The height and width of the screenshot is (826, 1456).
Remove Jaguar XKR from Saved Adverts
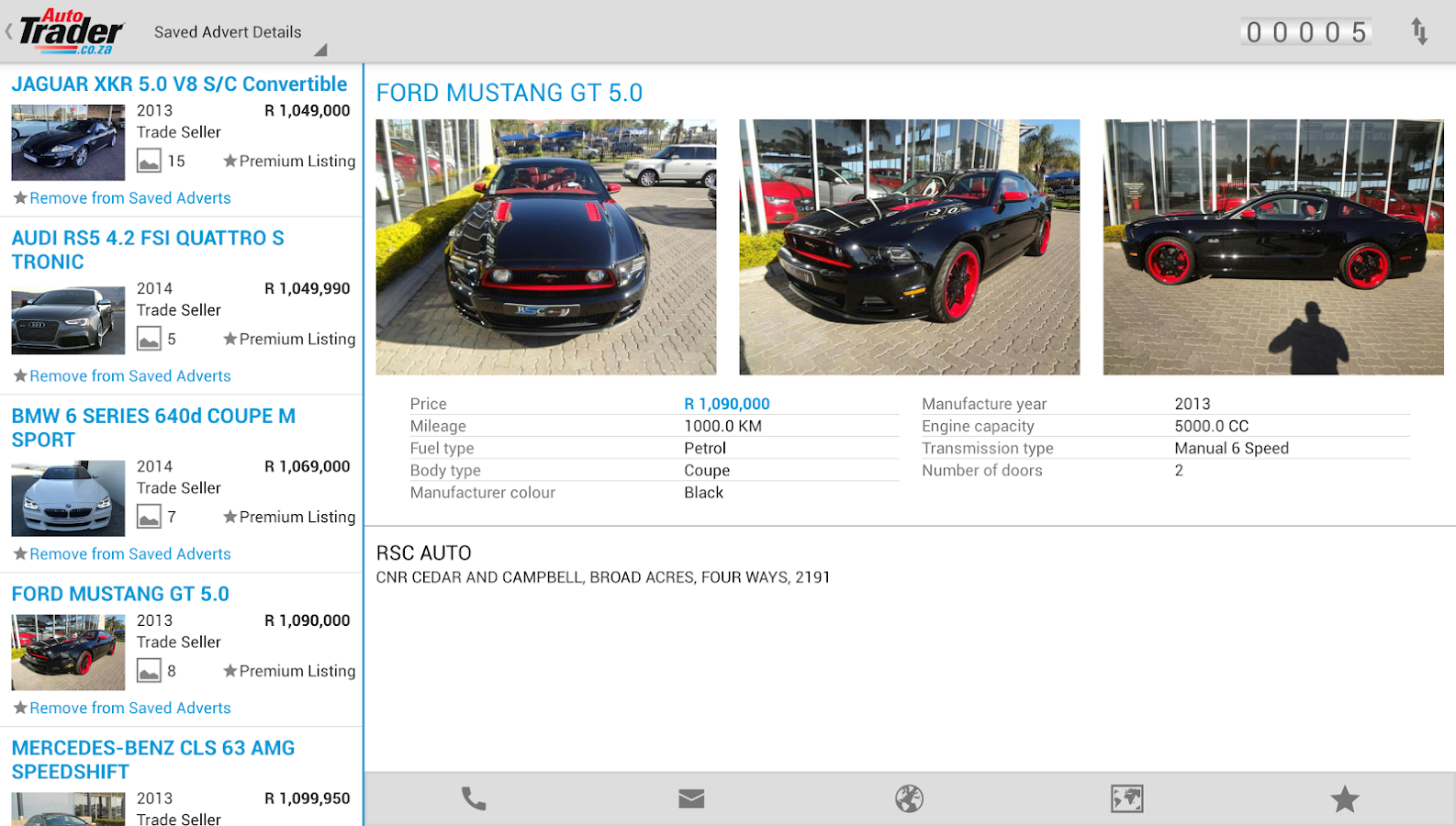pos(121,198)
